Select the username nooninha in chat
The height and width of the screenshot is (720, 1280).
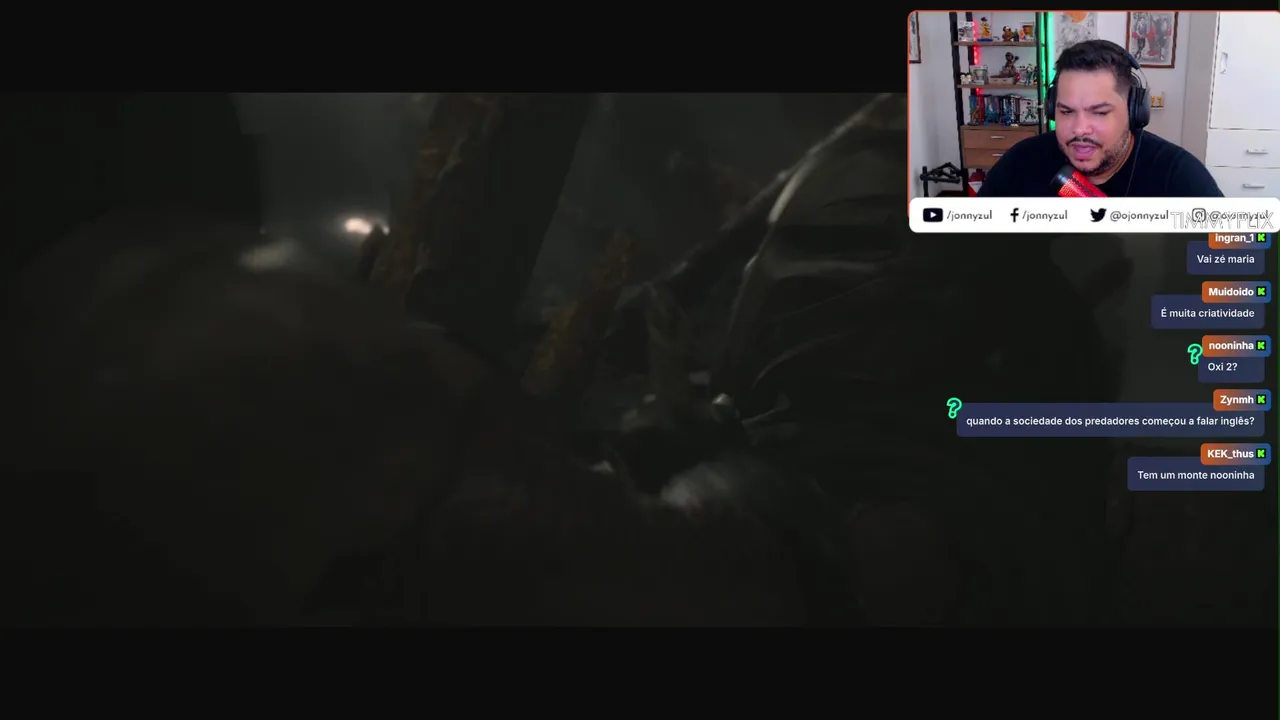click(1230, 346)
